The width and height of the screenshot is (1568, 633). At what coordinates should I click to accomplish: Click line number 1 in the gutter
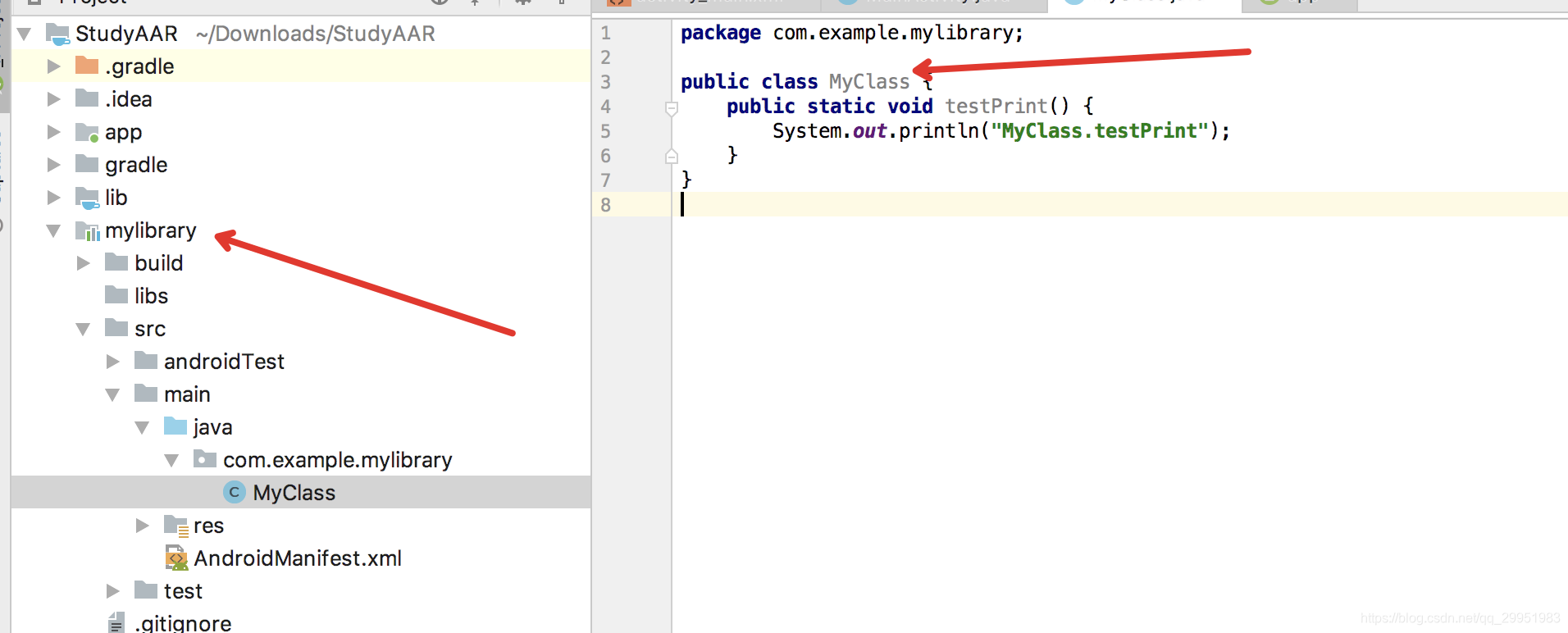tap(605, 34)
